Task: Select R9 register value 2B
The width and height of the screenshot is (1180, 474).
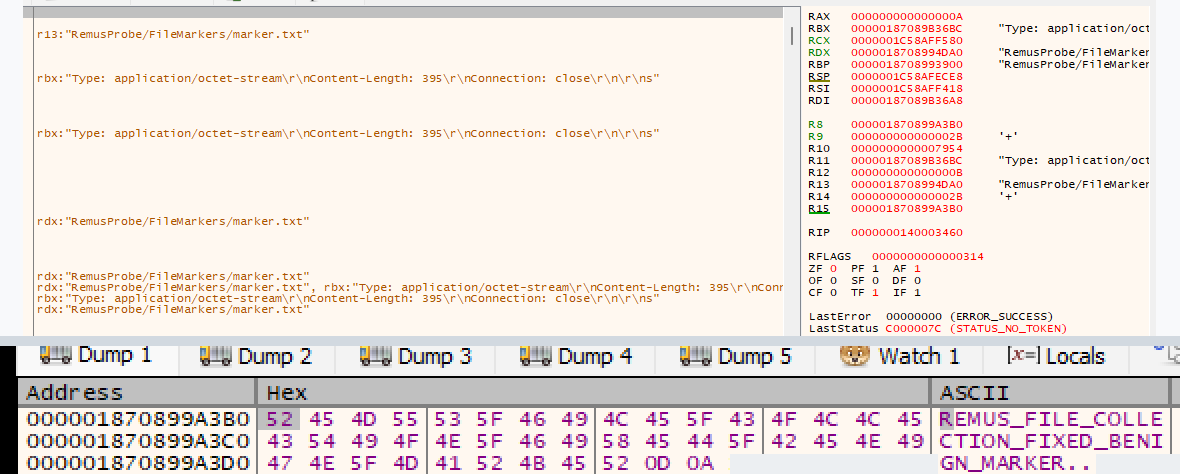Action: pyautogui.click(x=907, y=136)
